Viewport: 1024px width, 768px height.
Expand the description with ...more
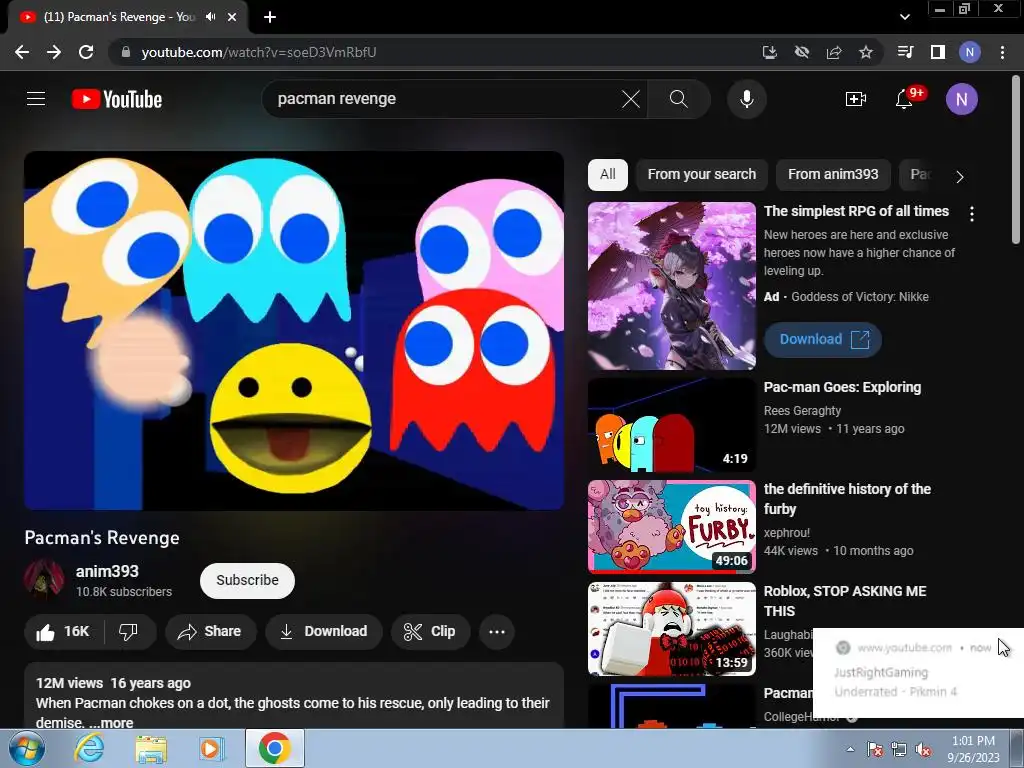pyautogui.click(x=112, y=722)
